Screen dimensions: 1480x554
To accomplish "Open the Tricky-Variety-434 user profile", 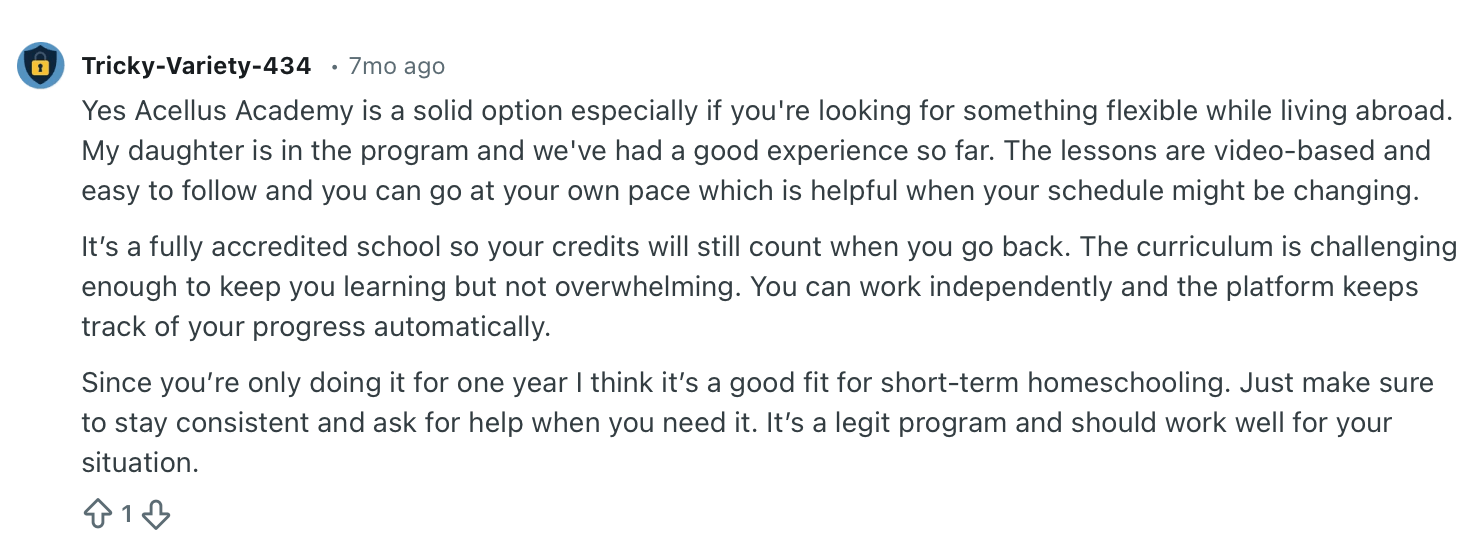I will pos(196,66).
